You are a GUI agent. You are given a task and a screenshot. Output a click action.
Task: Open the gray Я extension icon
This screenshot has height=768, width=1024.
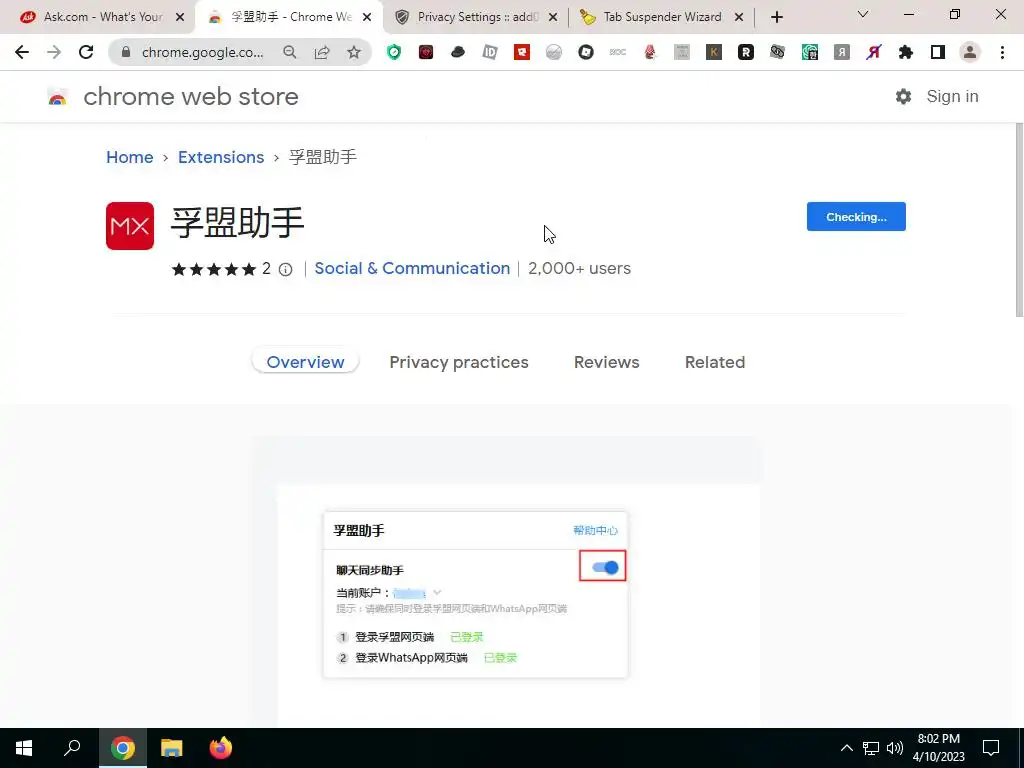[842, 52]
